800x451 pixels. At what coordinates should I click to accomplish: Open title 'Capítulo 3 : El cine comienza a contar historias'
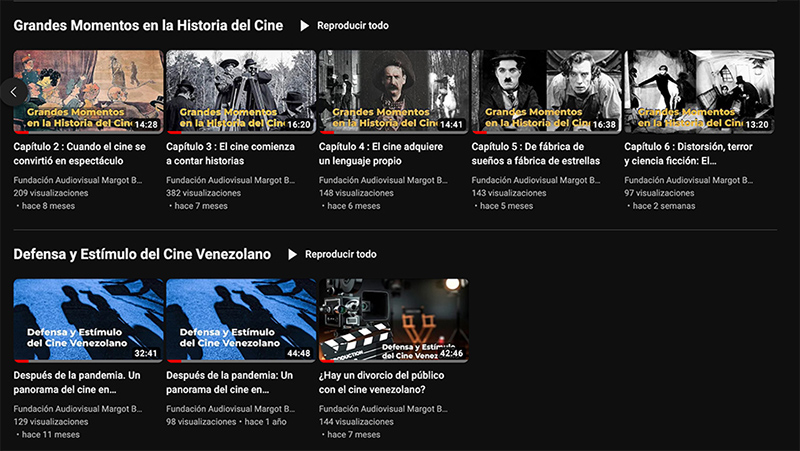231,154
